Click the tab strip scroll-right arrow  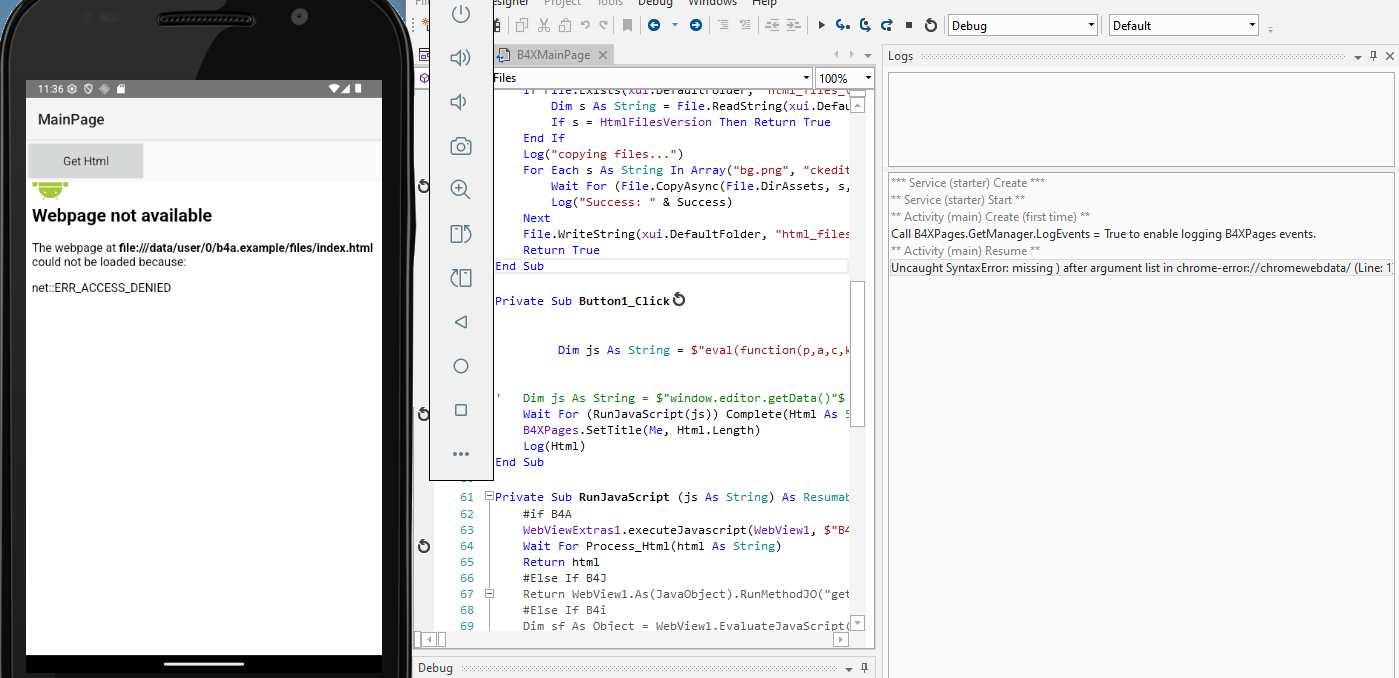pyautogui.click(x=851, y=55)
